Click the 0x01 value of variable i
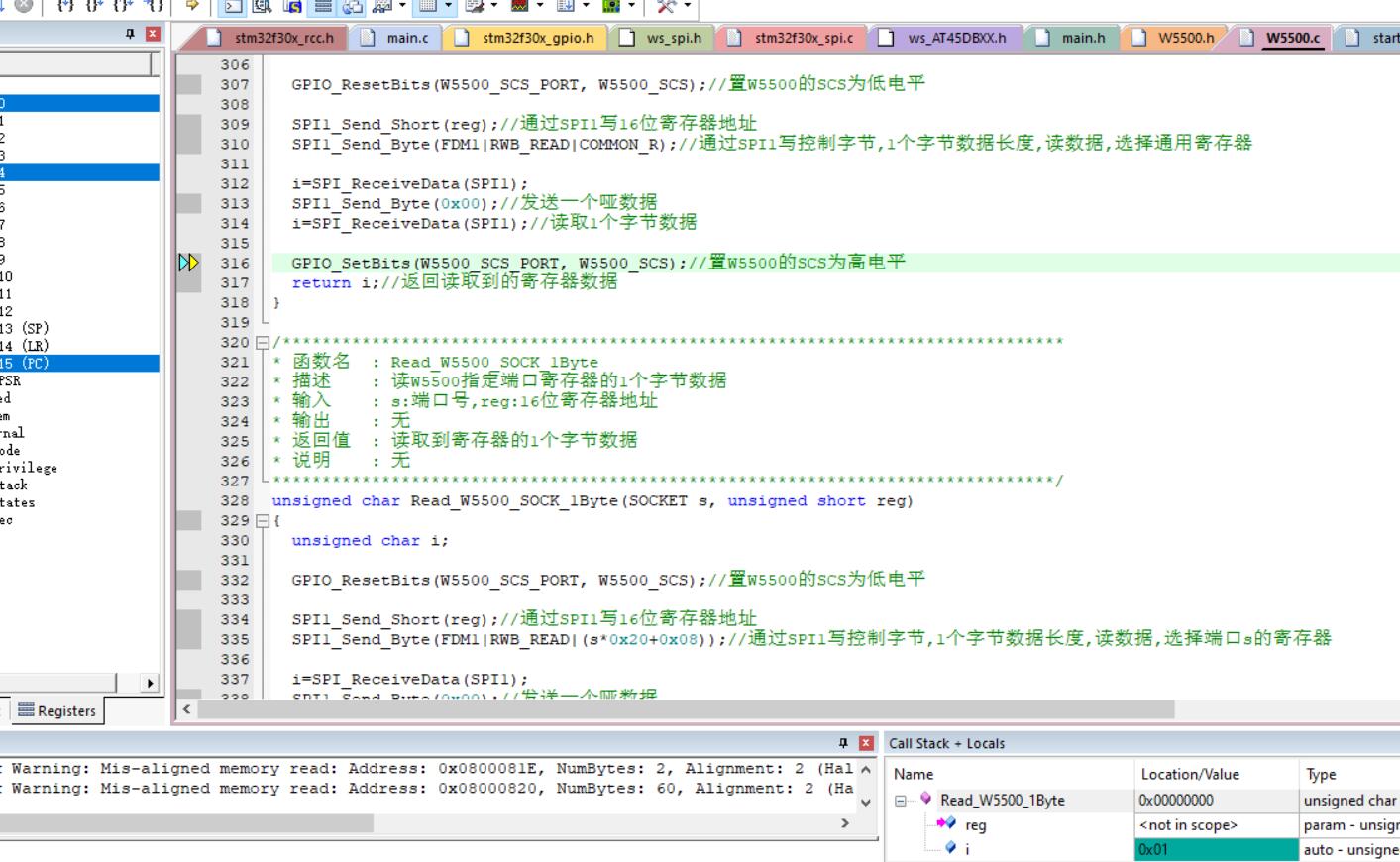 coord(1216,849)
